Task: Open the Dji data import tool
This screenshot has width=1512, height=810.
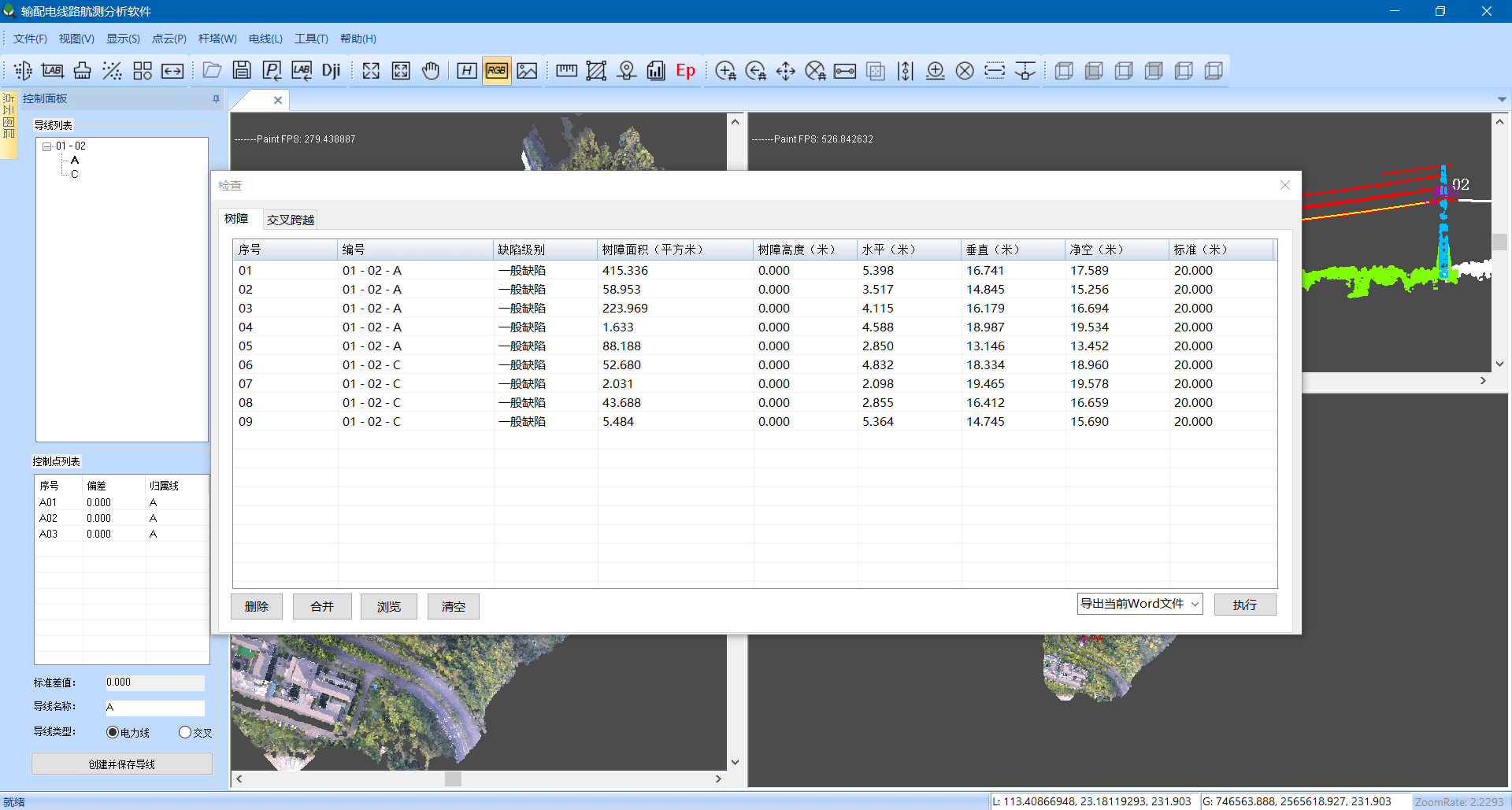Action: (331, 70)
